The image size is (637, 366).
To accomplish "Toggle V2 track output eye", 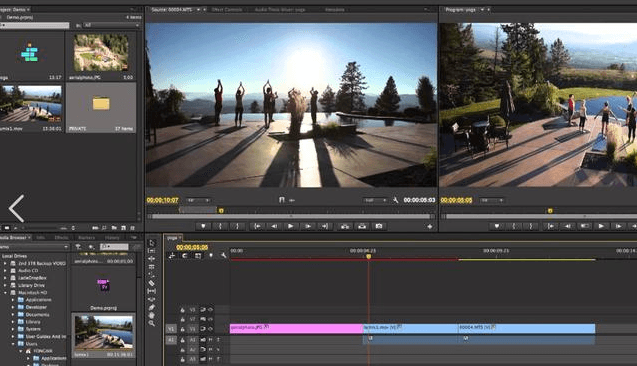I will (210, 319).
